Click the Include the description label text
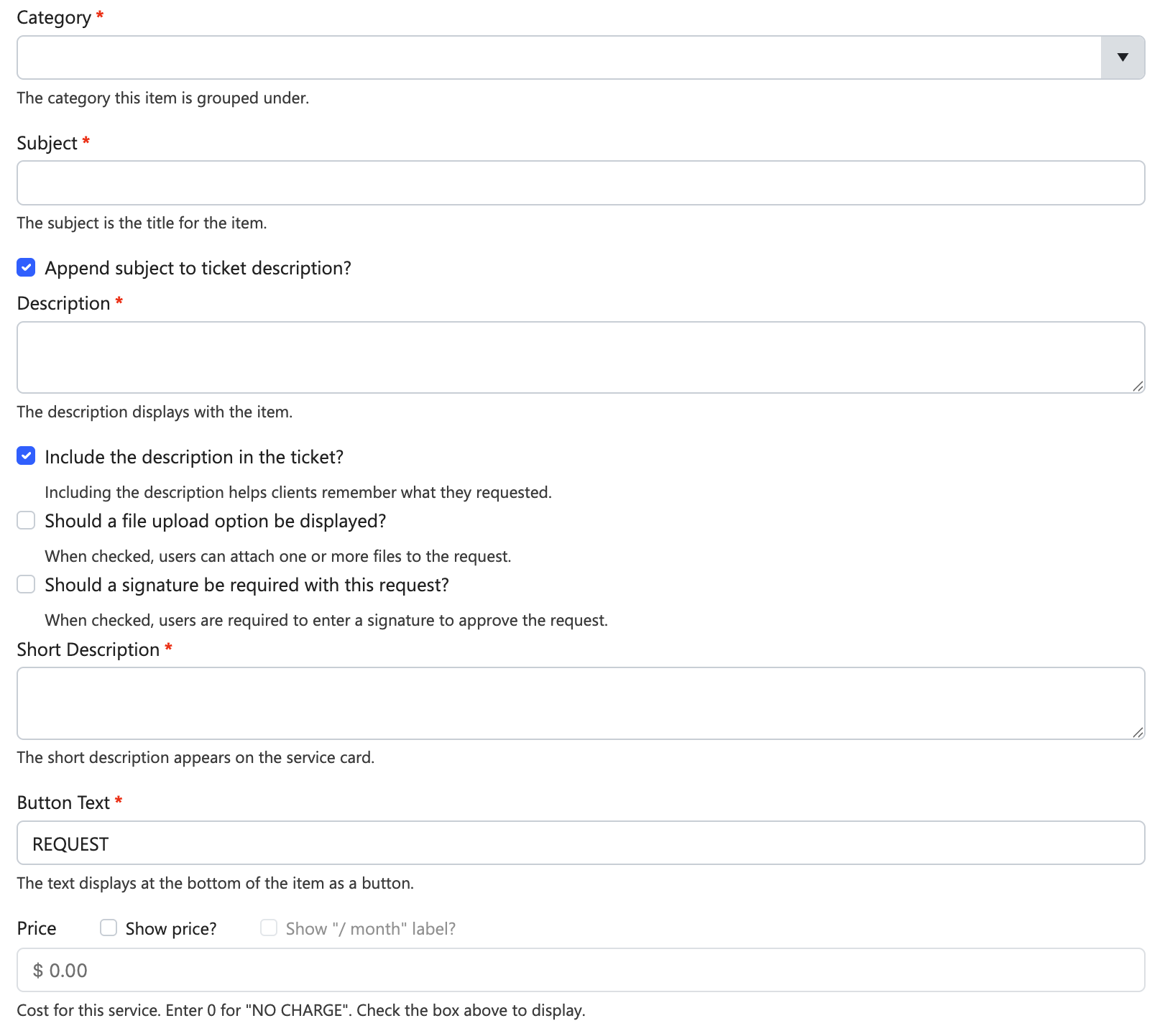 click(x=194, y=457)
